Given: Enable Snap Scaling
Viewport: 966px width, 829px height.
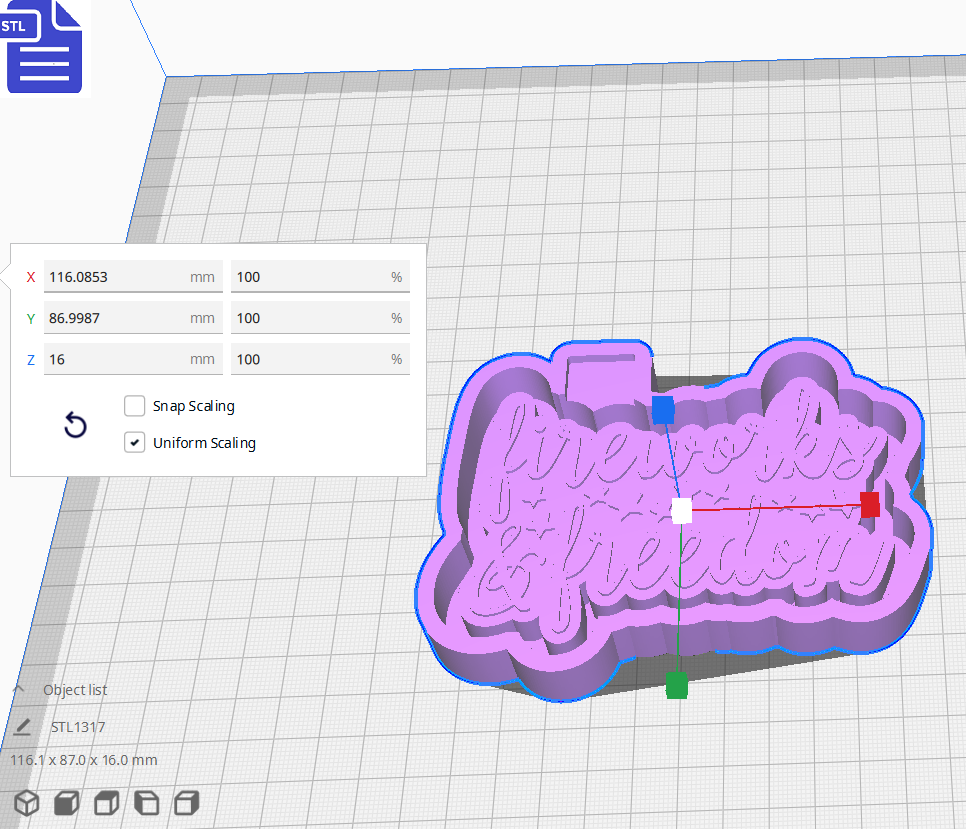Looking at the screenshot, I should tap(135, 406).
